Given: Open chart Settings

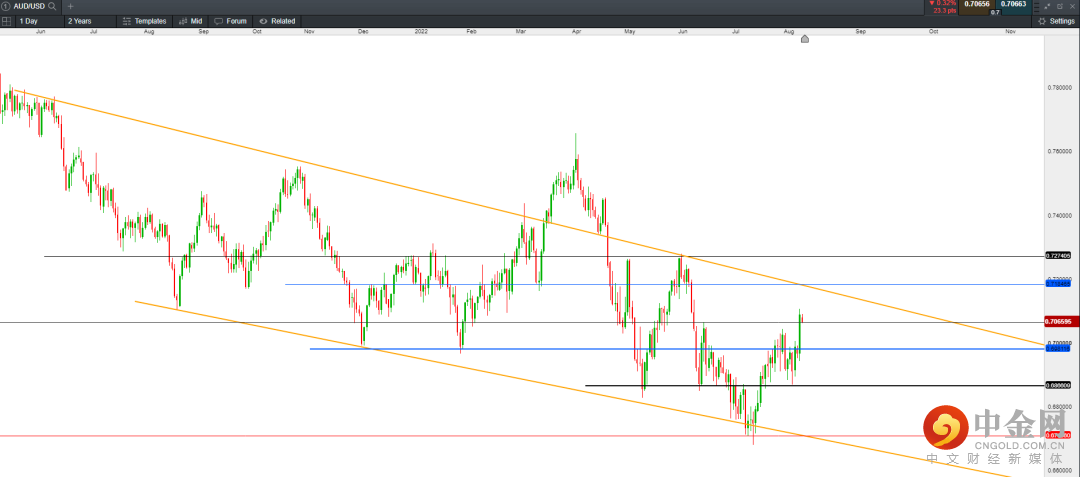Looking at the screenshot, I should [x=1056, y=21].
